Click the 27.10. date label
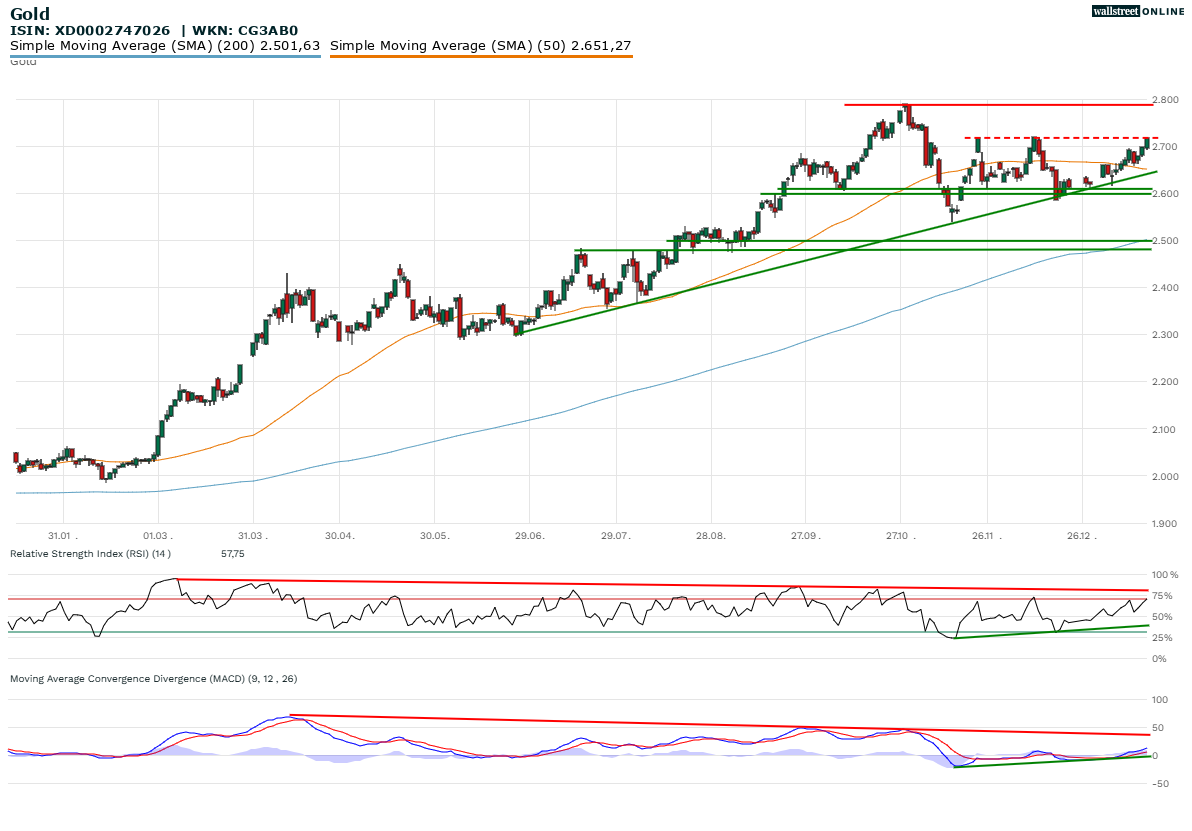This screenshot has width=1192, height=831. (x=900, y=536)
